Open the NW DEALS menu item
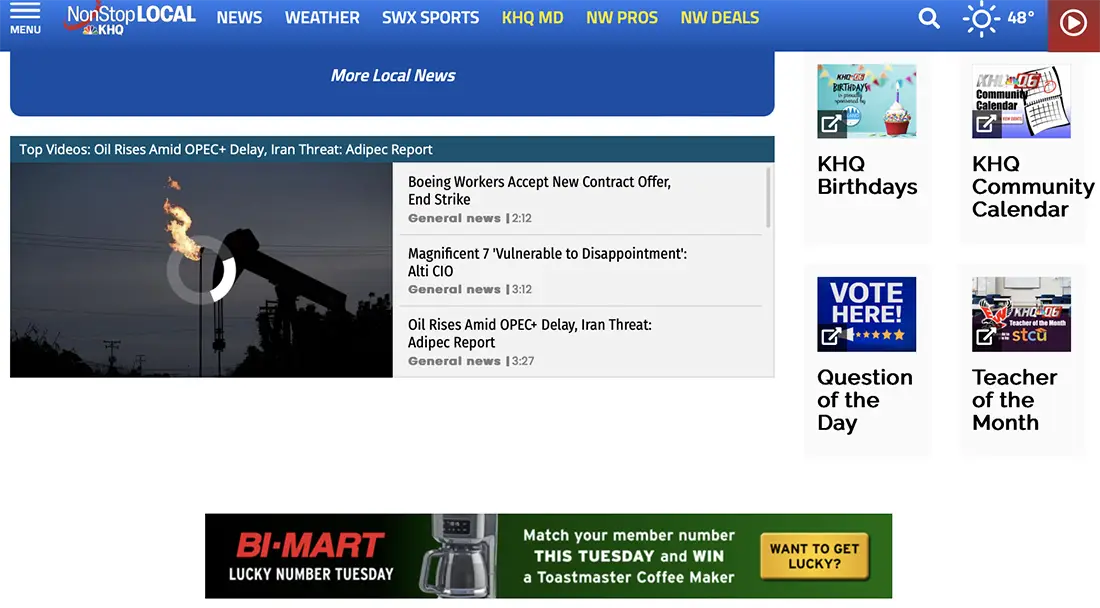Screen dimensions: 1100x608 [x=720, y=18]
